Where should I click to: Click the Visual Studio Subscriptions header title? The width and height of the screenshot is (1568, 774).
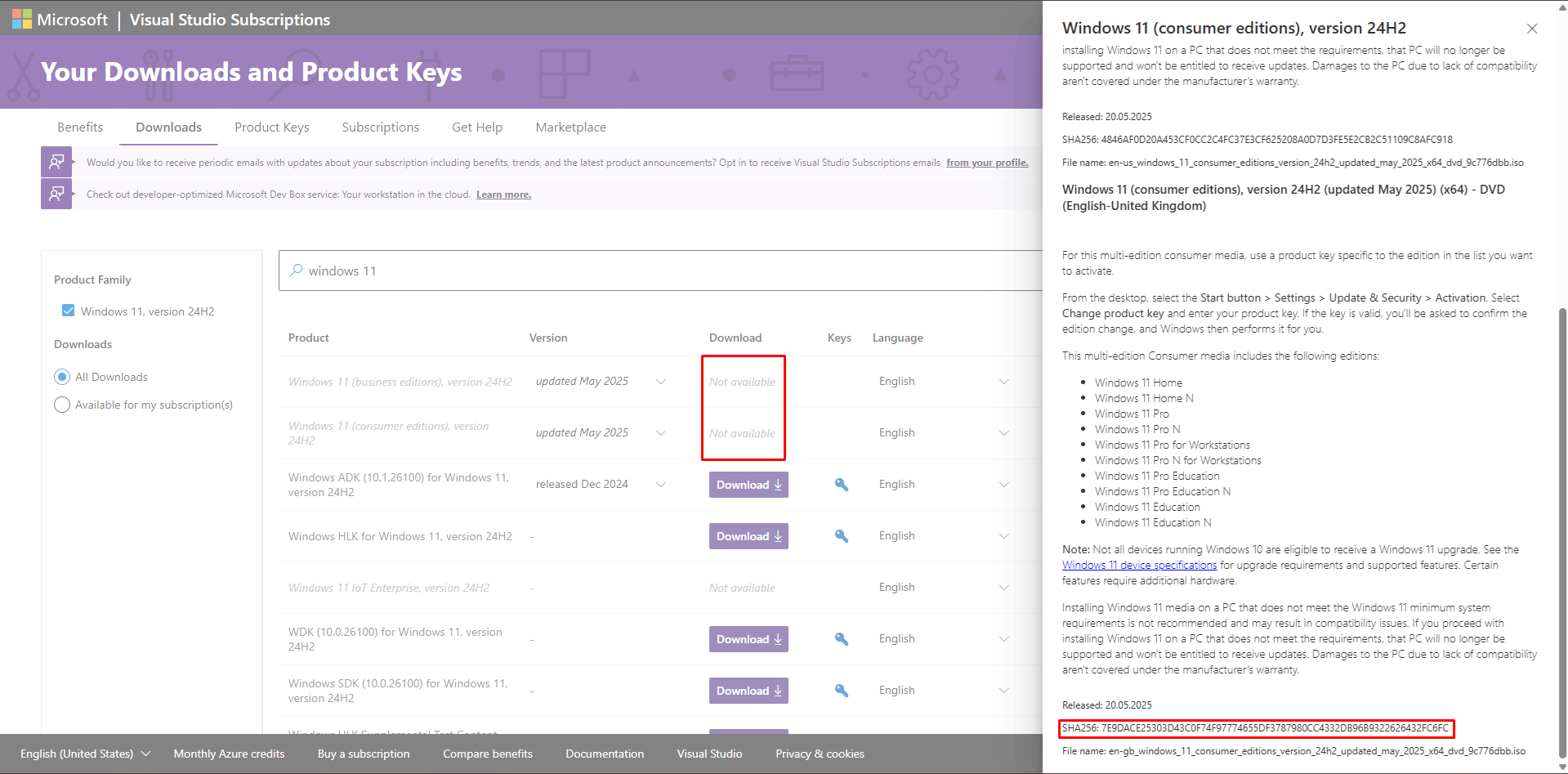230,20
